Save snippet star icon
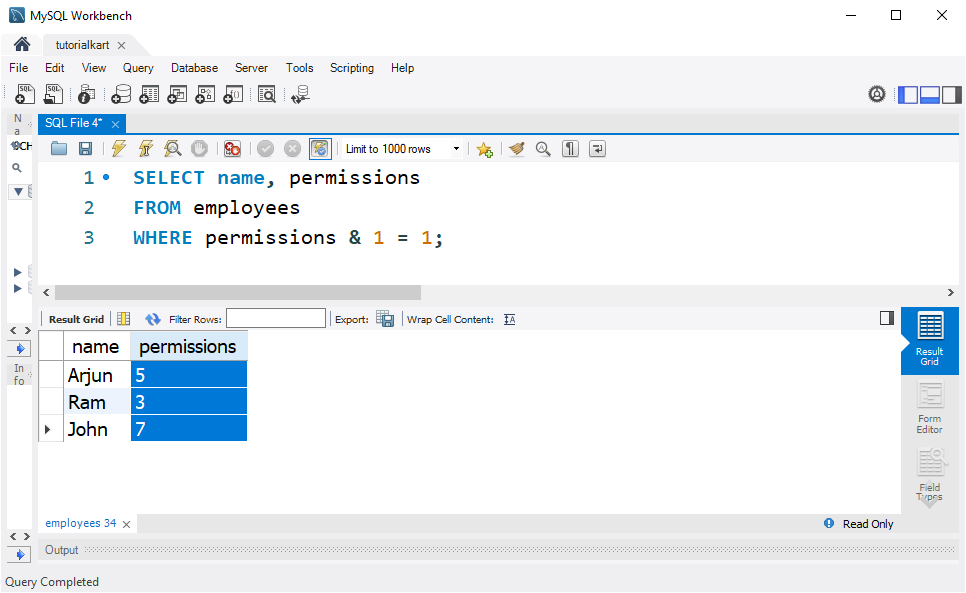Image resolution: width=966 pixels, height=593 pixels. (x=484, y=149)
